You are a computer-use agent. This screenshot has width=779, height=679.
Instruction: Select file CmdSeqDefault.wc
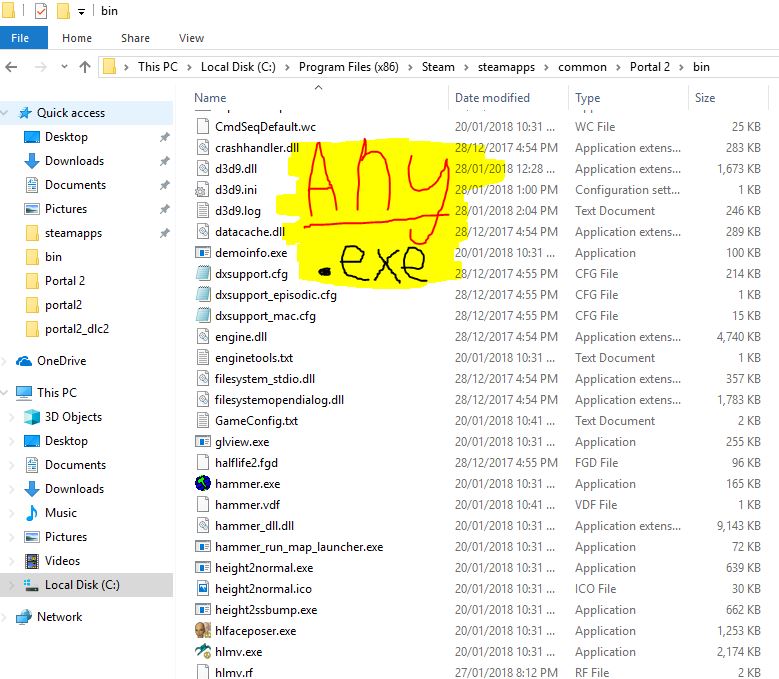coord(265,127)
